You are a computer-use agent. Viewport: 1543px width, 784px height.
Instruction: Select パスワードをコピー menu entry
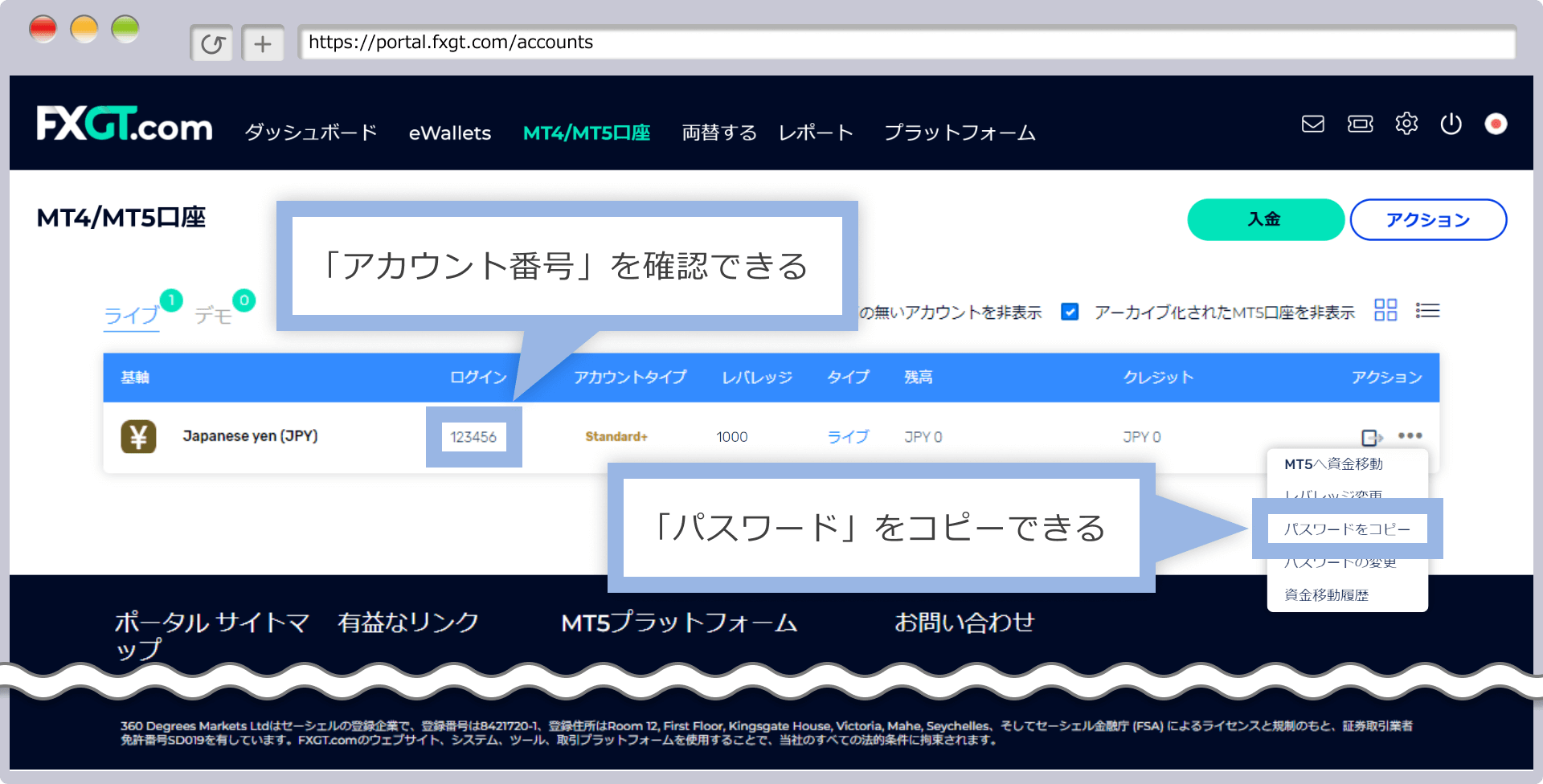[1347, 529]
